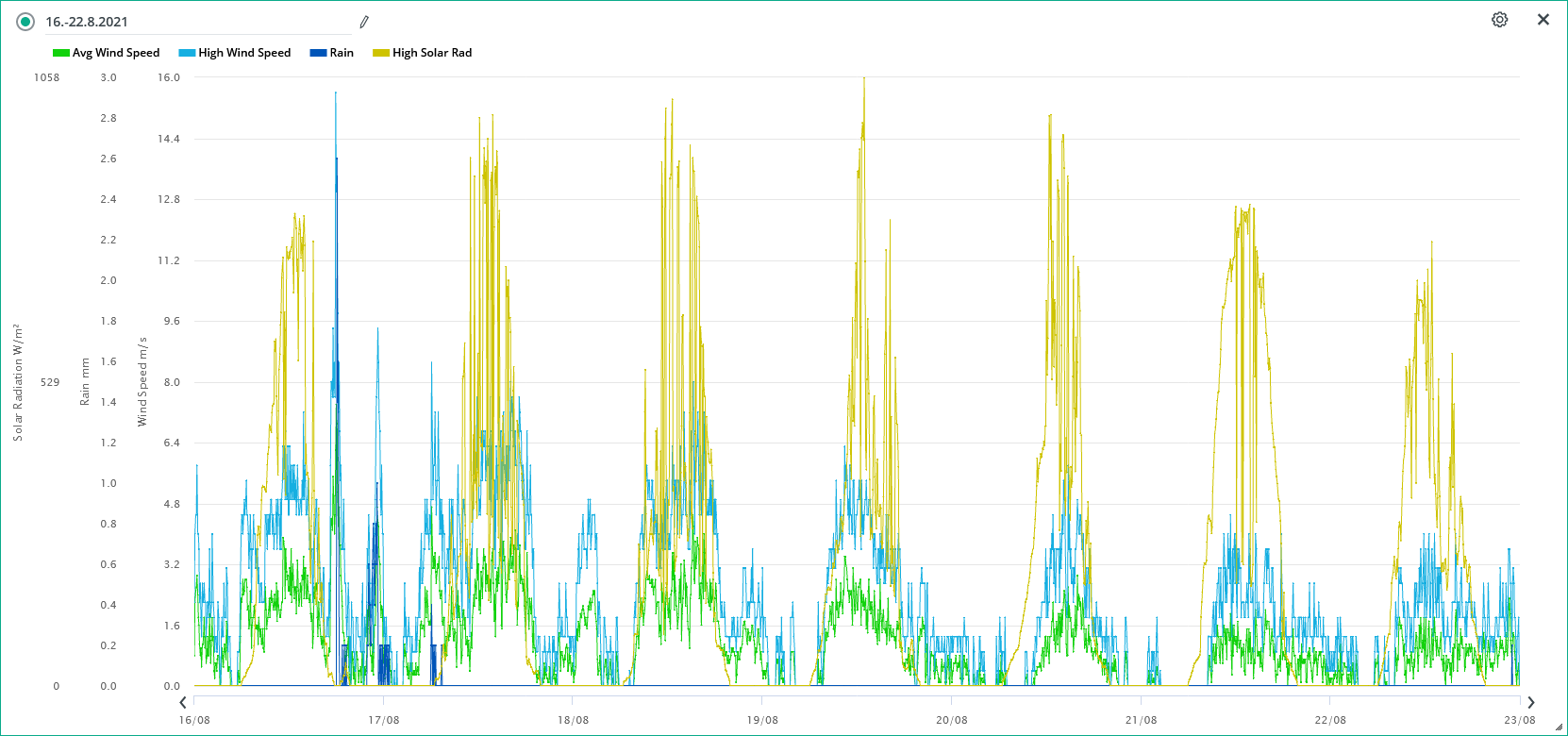1568x736 pixels.
Task: Go to previous time range arrow
Action: [183, 702]
